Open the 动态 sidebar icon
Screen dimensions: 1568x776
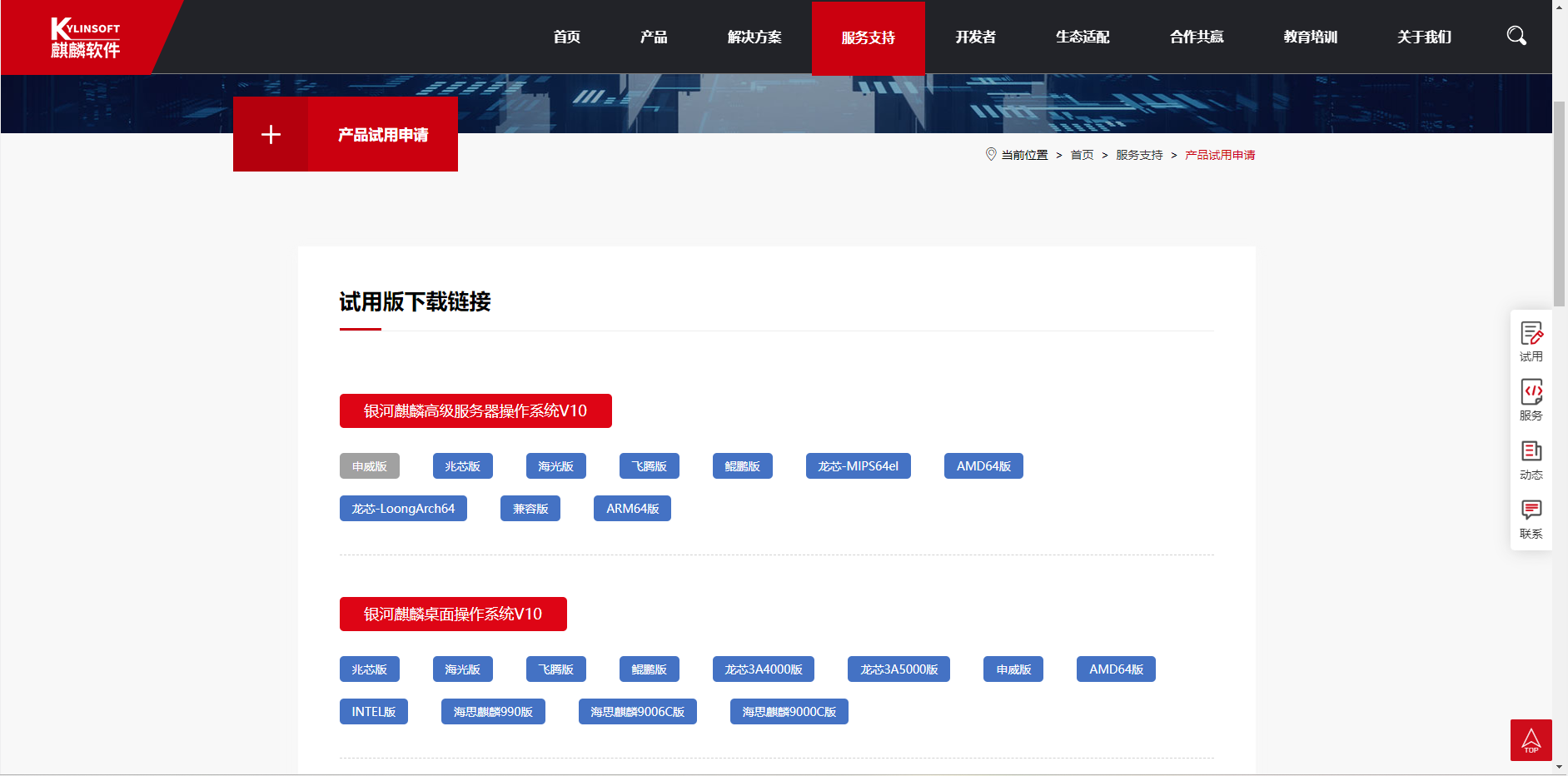pos(1531,460)
